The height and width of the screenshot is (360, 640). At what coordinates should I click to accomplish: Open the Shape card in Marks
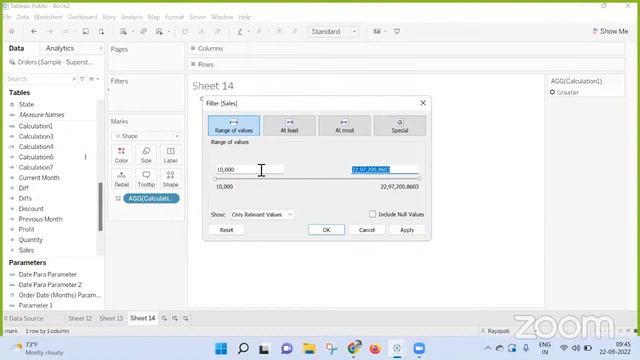point(171,179)
